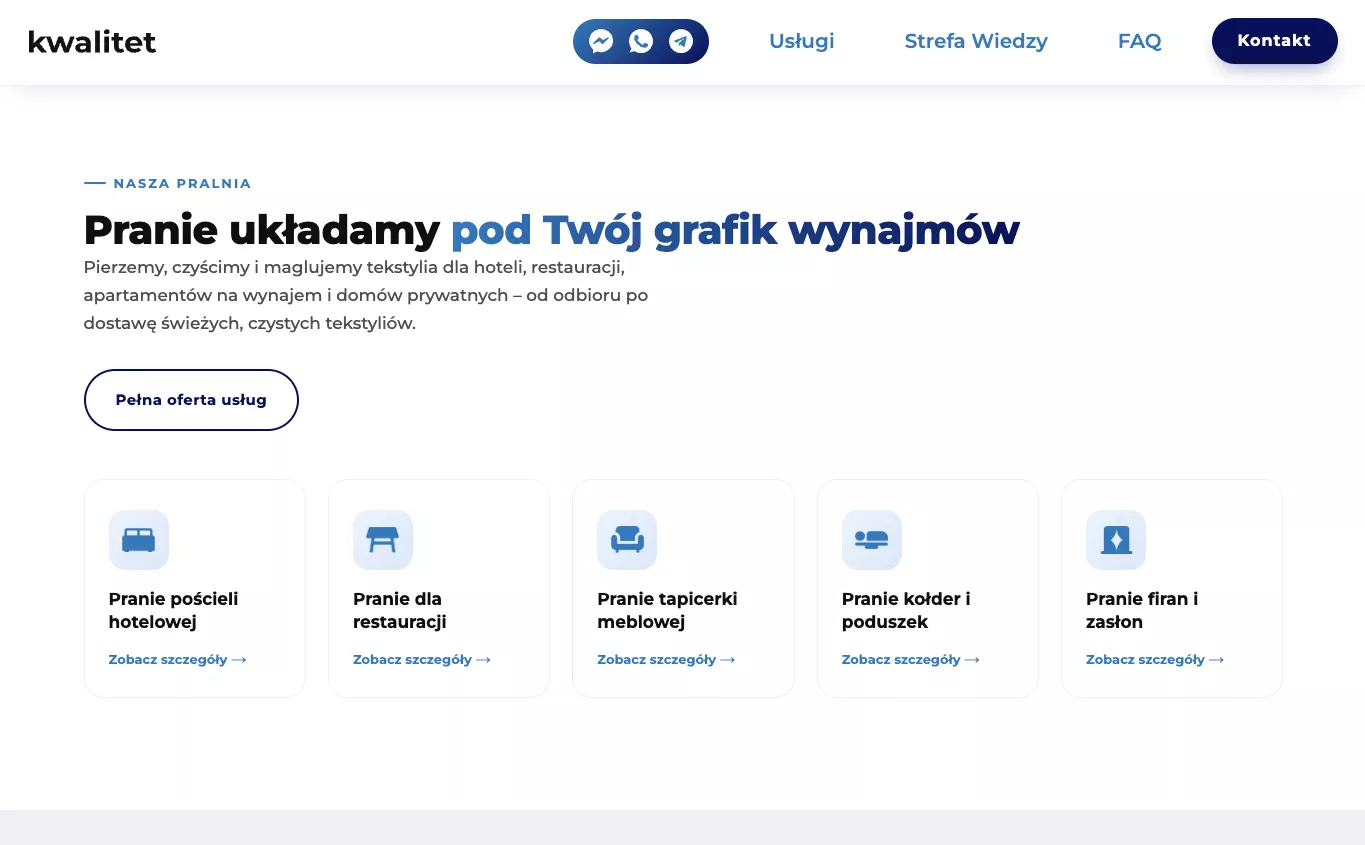Open Zobacz szczegóły under Pranie dla restauracji
This screenshot has height=845, width=1365.
(422, 660)
